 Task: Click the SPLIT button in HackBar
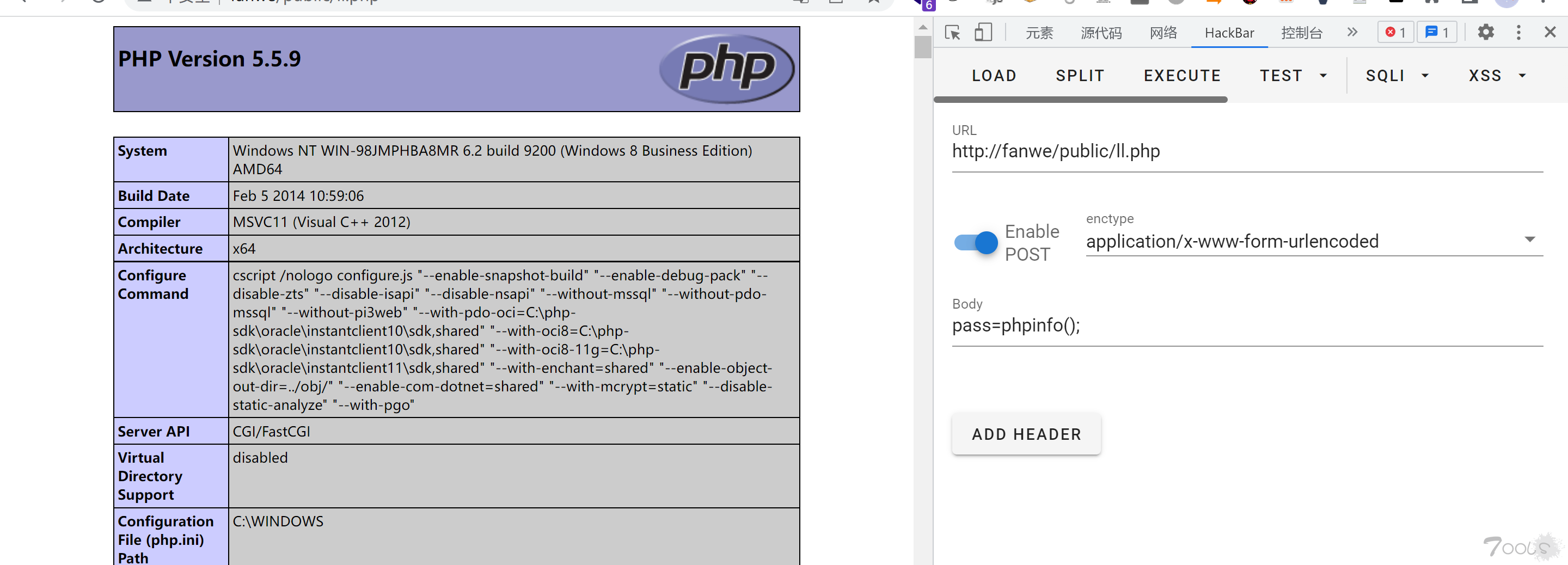tap(1080, 76)
